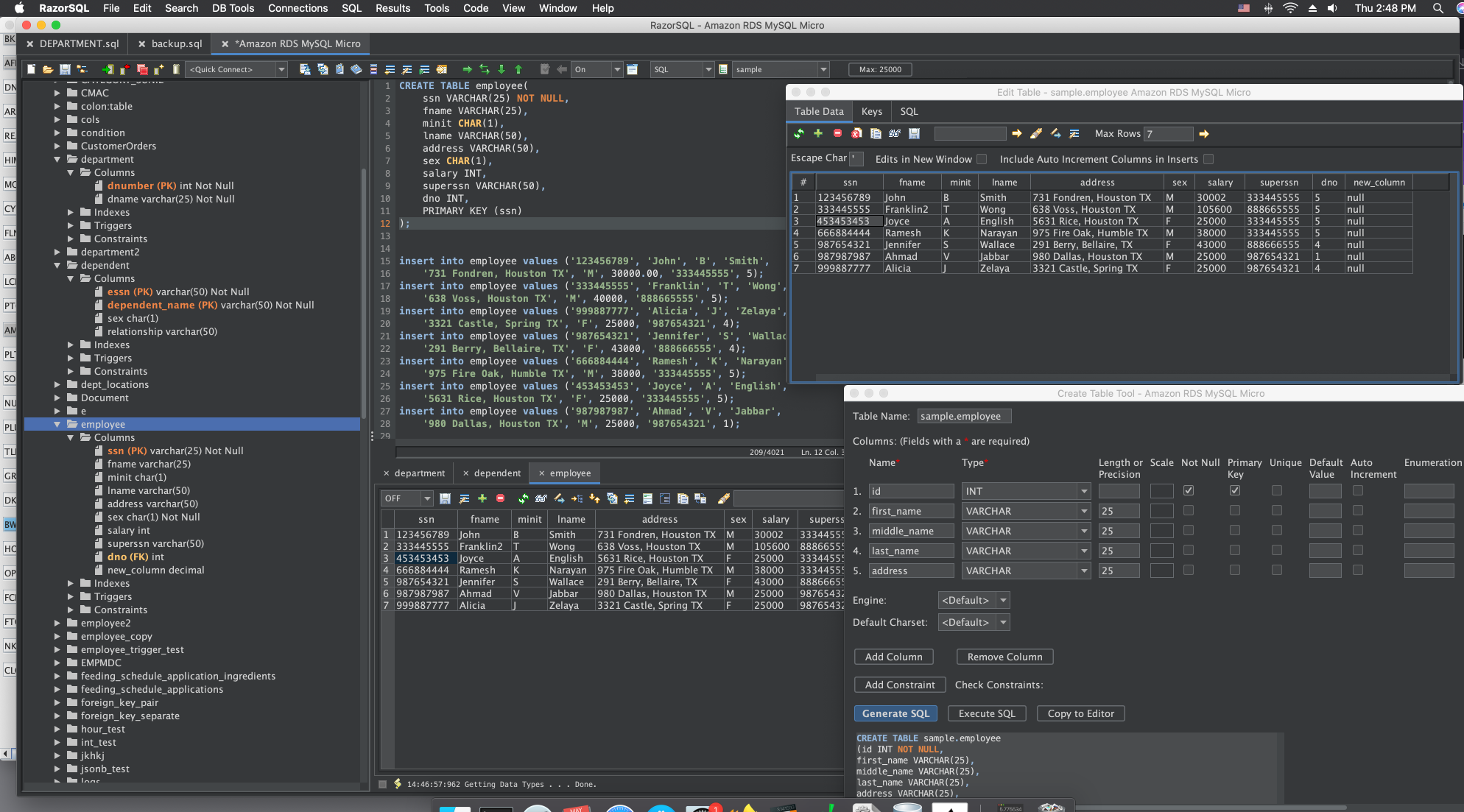
Task: Check Unique for last_name column
Action: 1277,550
